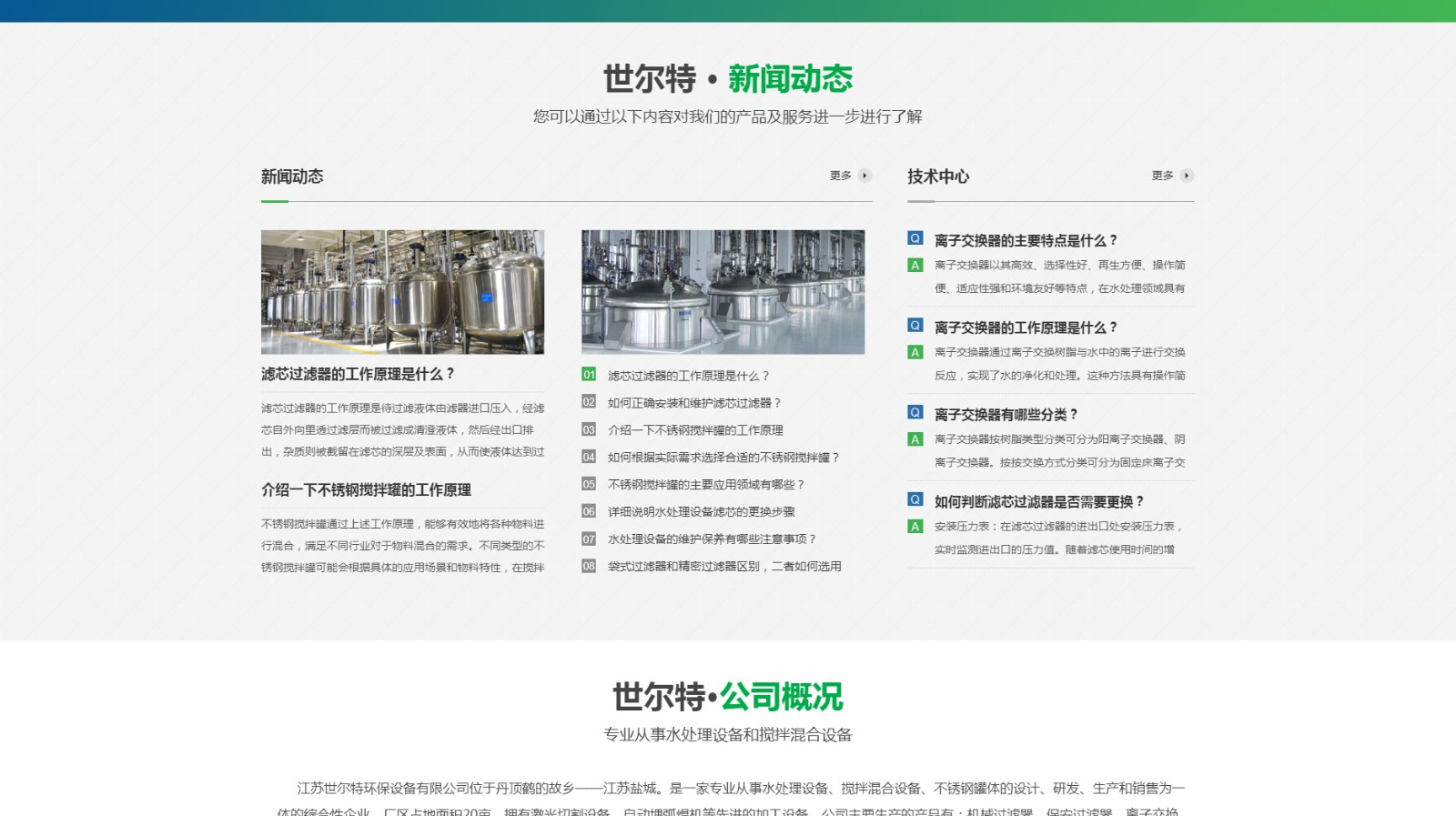Click the Q icon for 如何判断滤芯过滤器是否需要更换
Viewport: 1456px width, 816px height.
tap(915, 499)
